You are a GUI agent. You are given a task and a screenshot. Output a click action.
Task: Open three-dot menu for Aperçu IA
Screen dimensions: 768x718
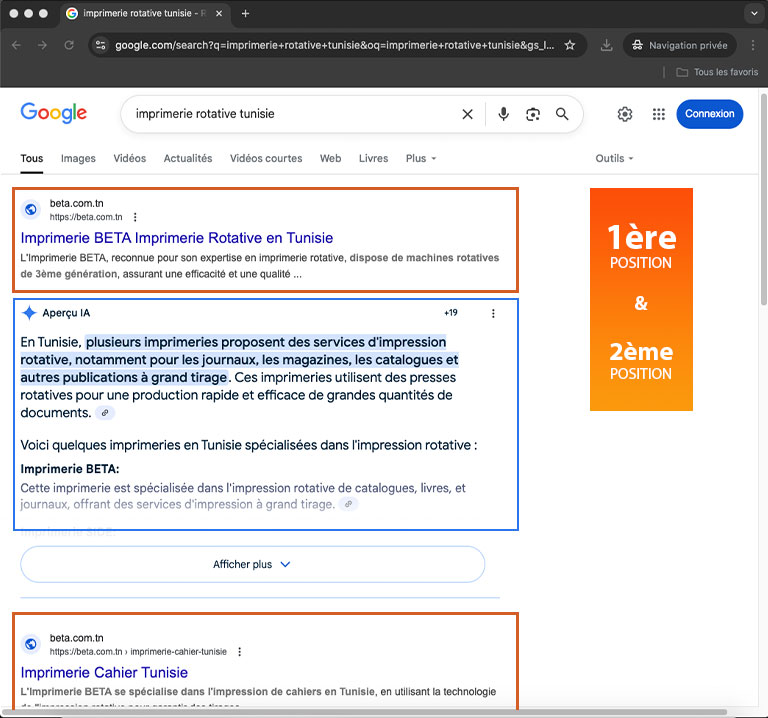[x=493, y=313]
